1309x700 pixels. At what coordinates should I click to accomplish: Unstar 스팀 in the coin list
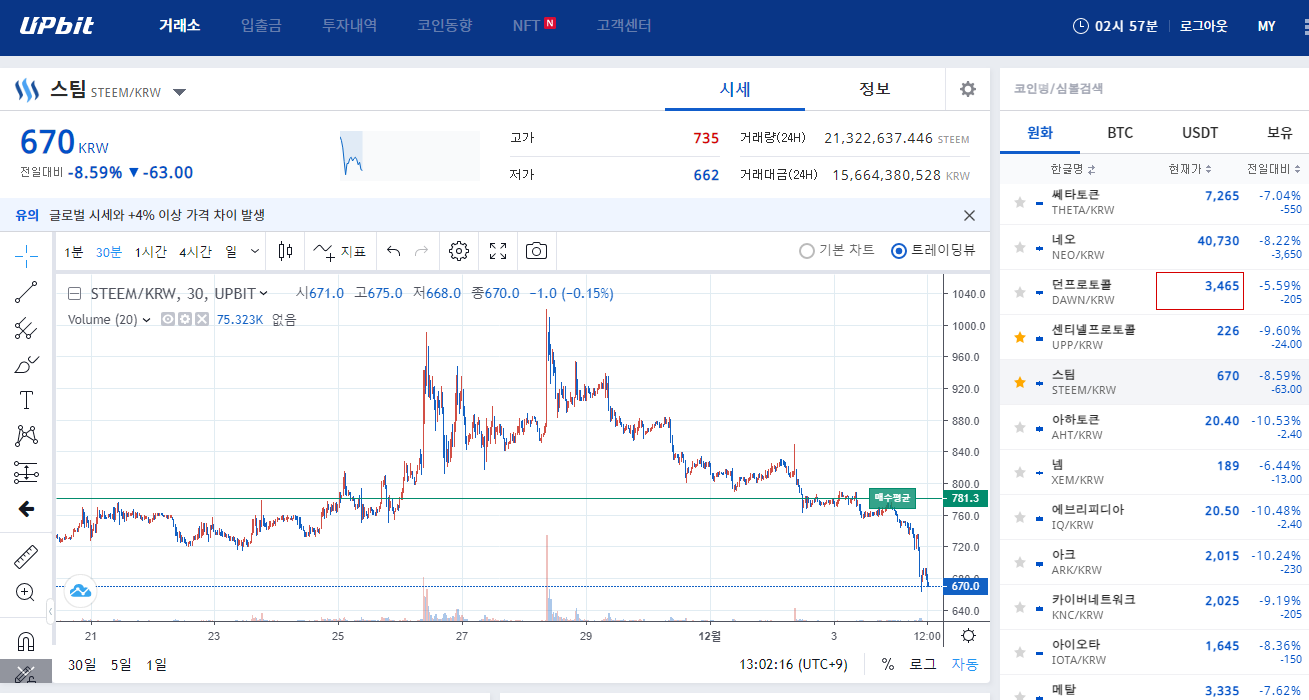(1019, 382)
